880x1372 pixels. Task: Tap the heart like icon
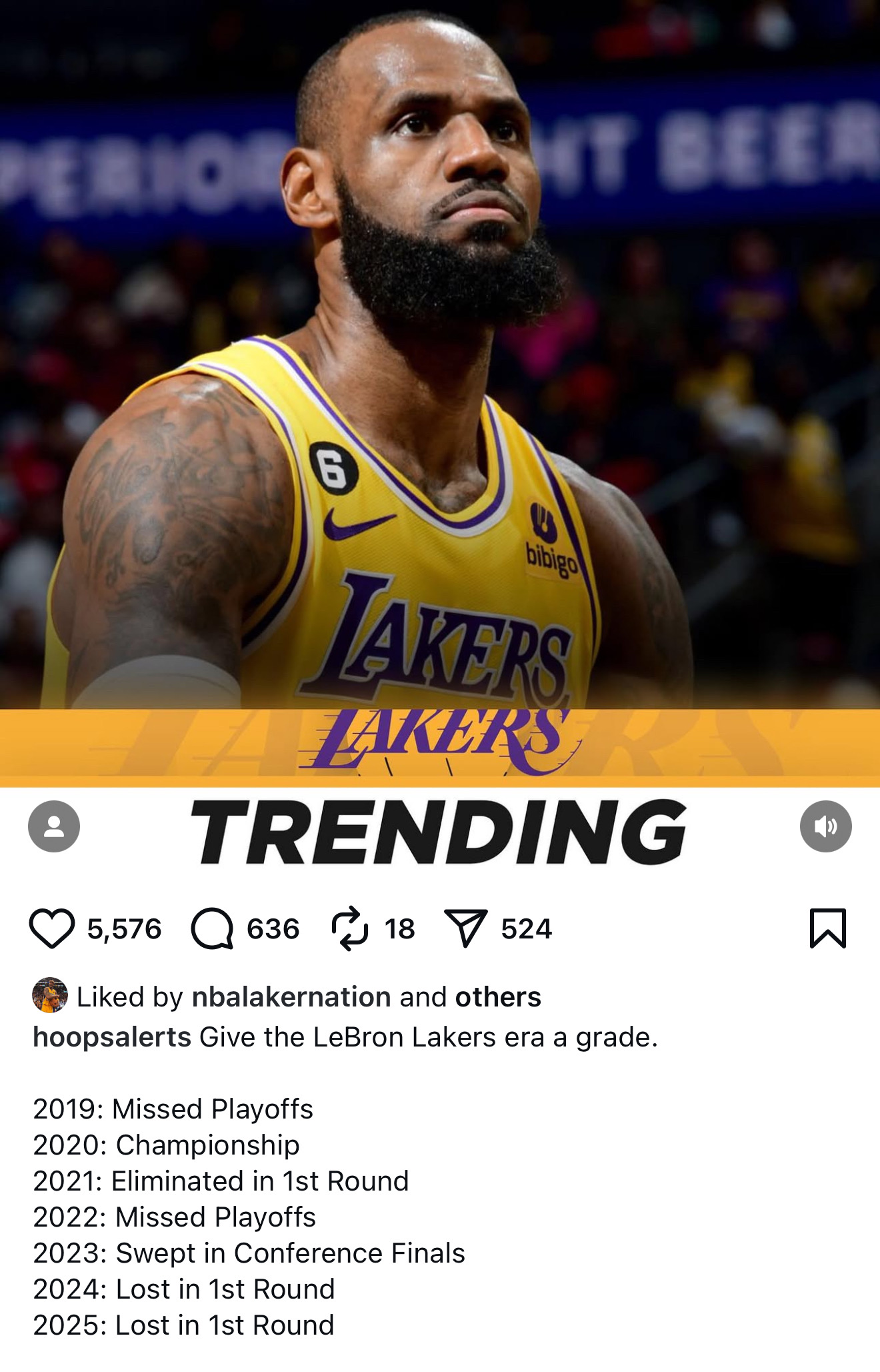pos(52,928)
